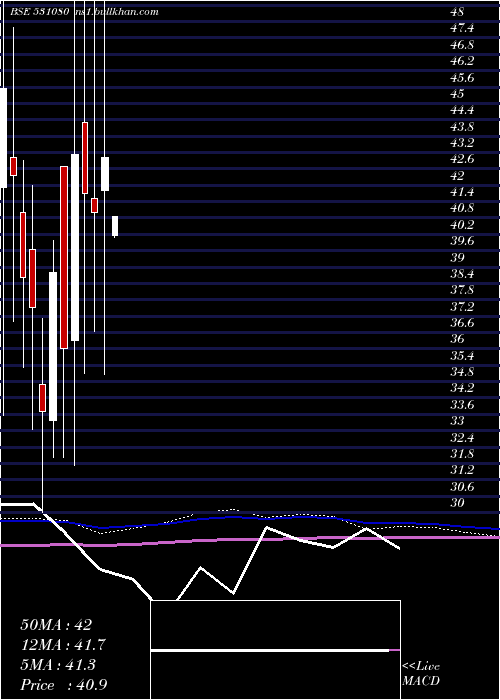Click the 45 price axis label
The height and width of the screenshot is (700, 500).
click(457, 94)
